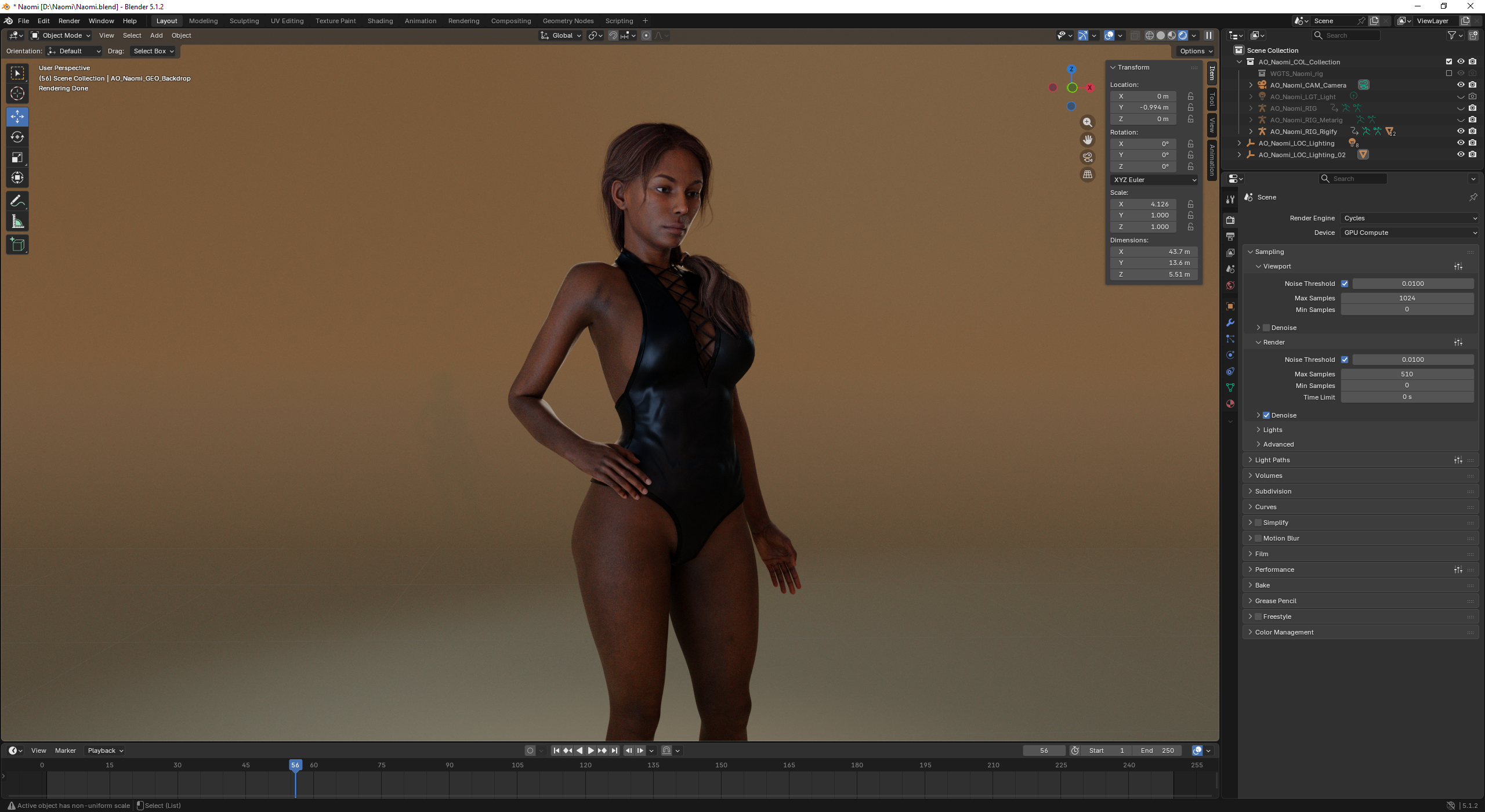Open the World properties tab icon
The height and width of the screenshot is (812, 1485).
coord(1230,285)
